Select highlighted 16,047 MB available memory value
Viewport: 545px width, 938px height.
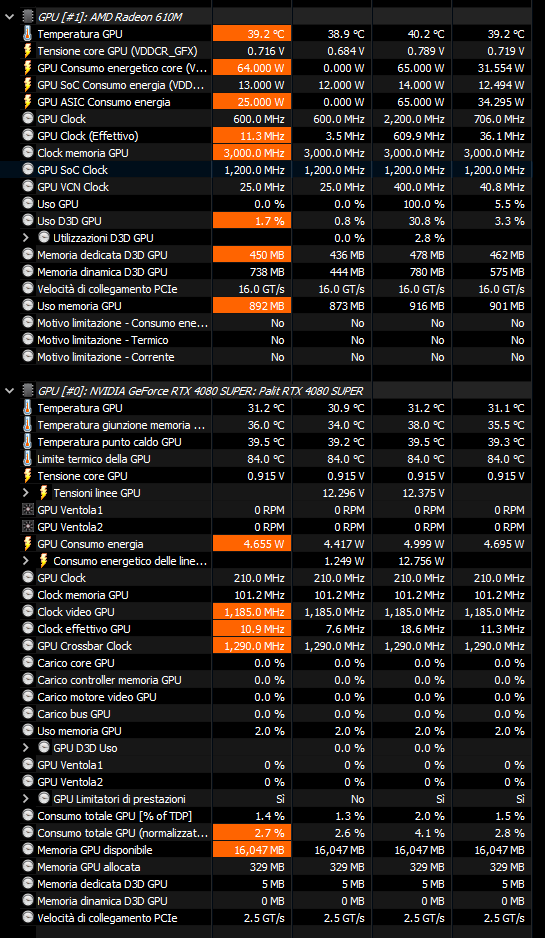(x=252, y=850)
